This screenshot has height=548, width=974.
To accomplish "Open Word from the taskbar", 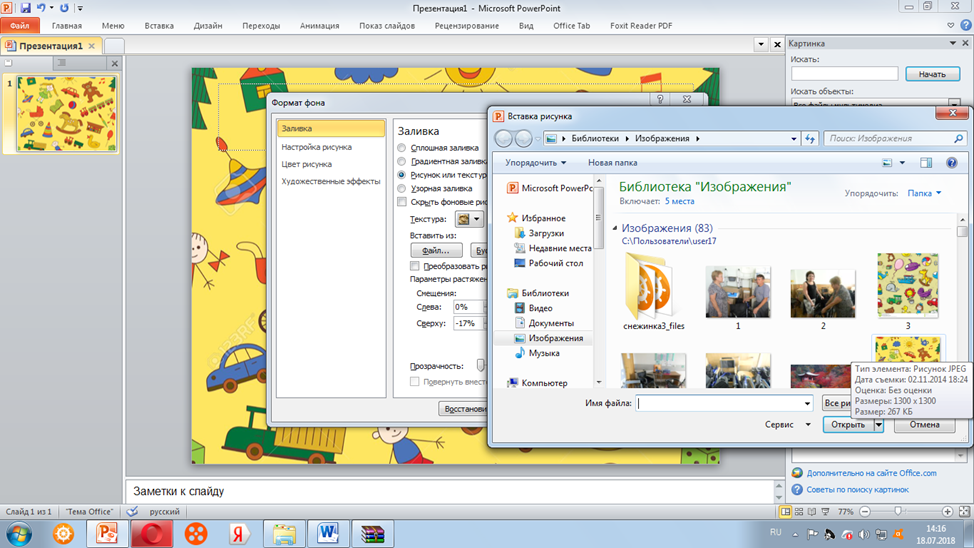I will (327, 533).
